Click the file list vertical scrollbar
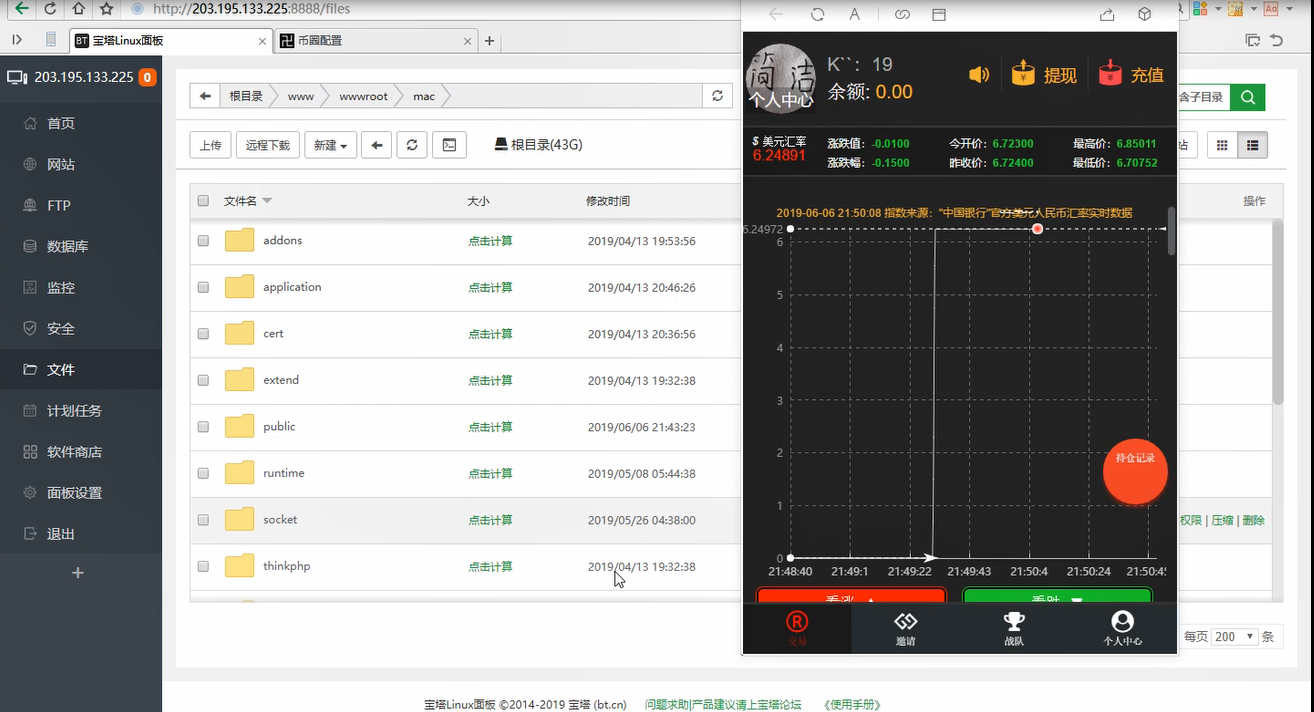The height and width of the screenshot is (712, 1314). click(x=1277, y=312)
